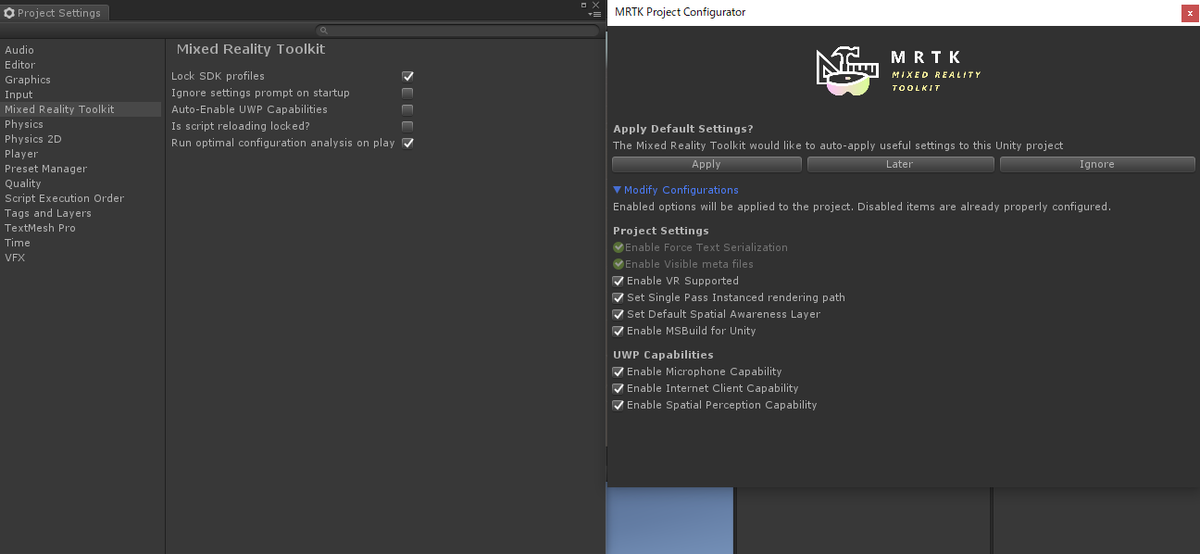
Task: Click the search magnifier icon in Project Settings
Action: coord(323,31)
